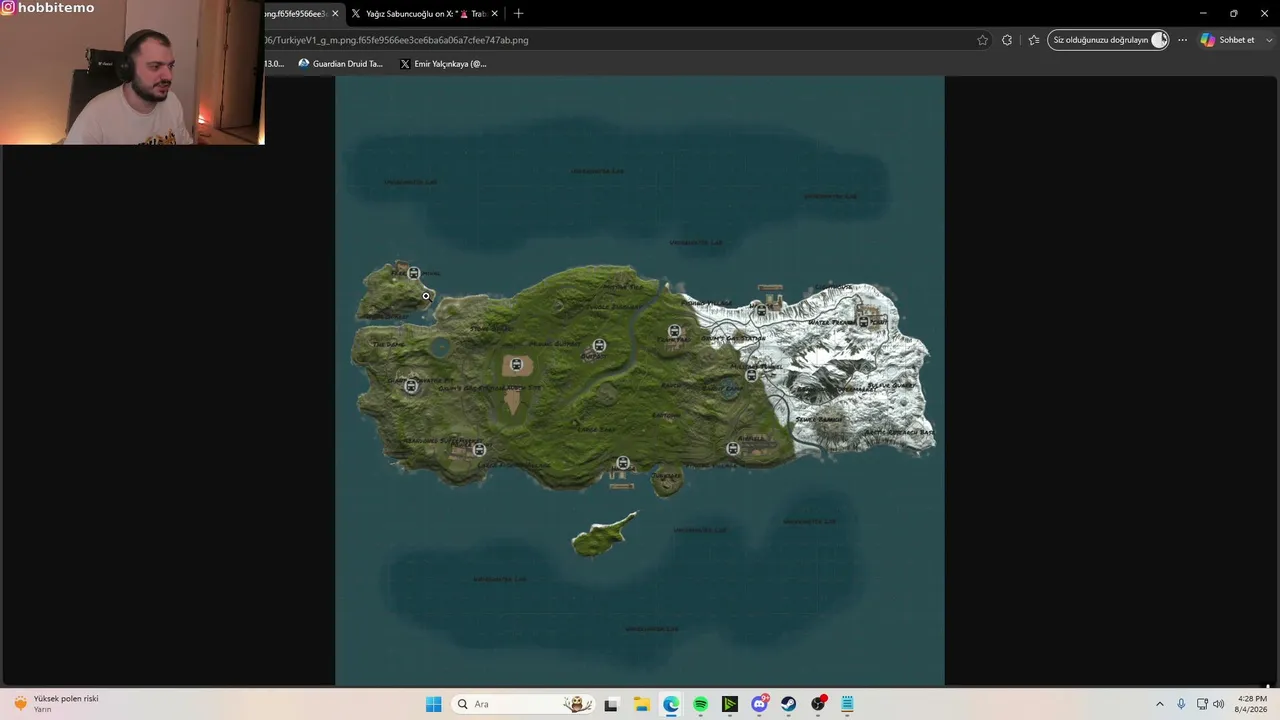Click the train icon at Giant Excavator Pit
1280x720 pixels.
[411, 386]
